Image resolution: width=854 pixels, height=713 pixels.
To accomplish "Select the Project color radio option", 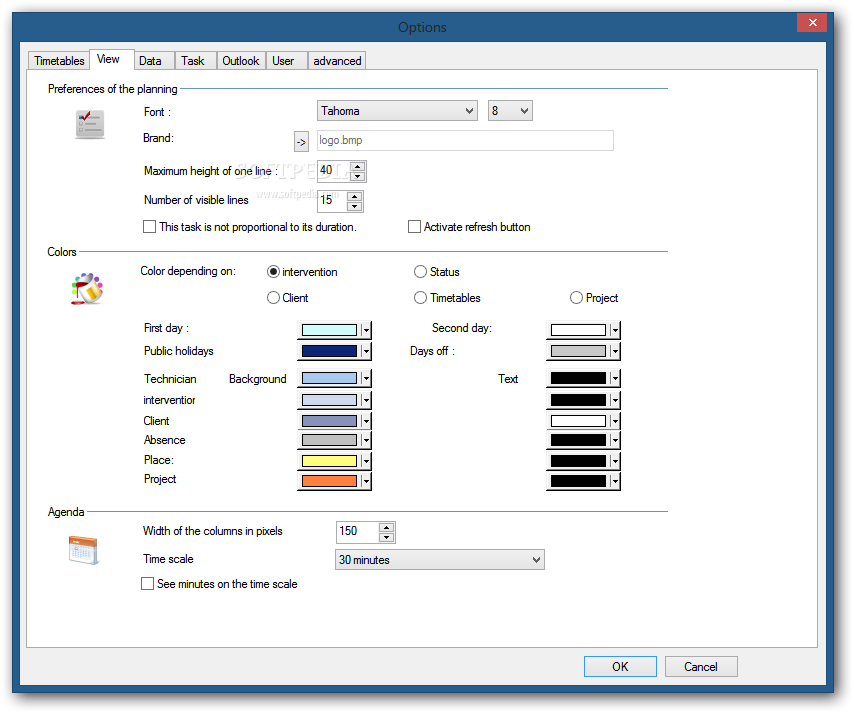I will point(576,298).
